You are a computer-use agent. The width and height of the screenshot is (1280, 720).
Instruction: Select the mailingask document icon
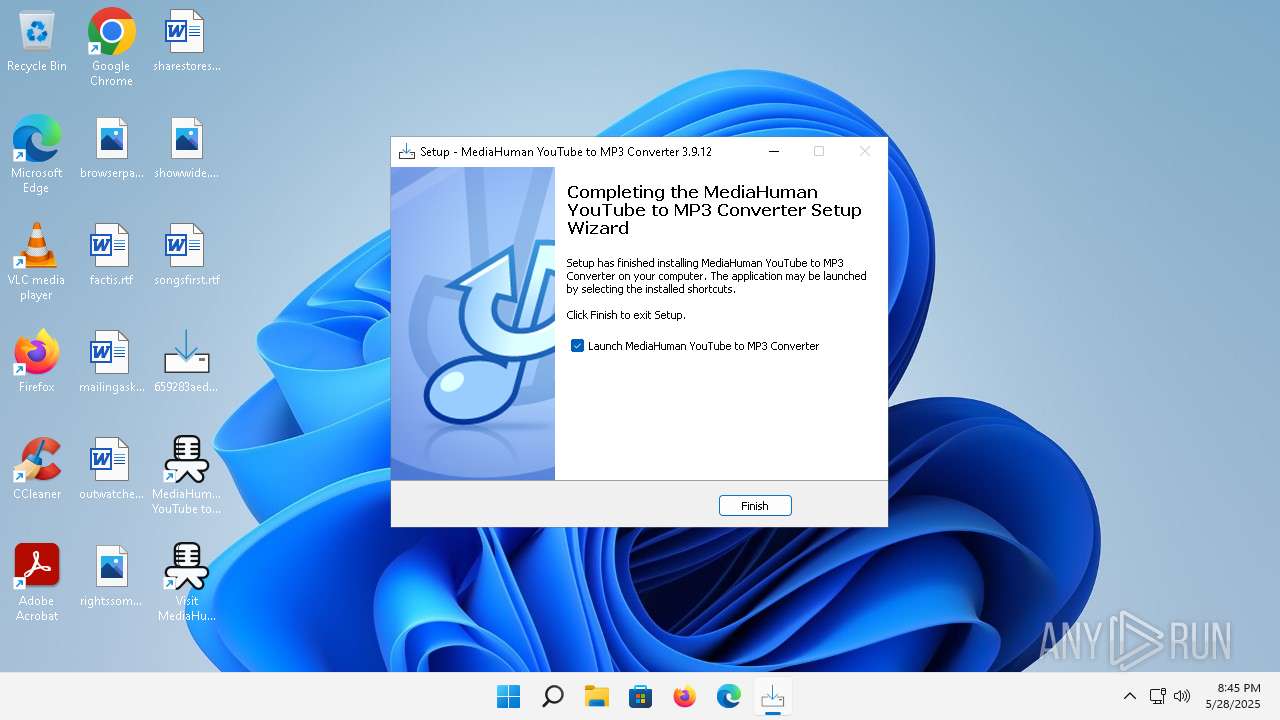tap(111, 362)
